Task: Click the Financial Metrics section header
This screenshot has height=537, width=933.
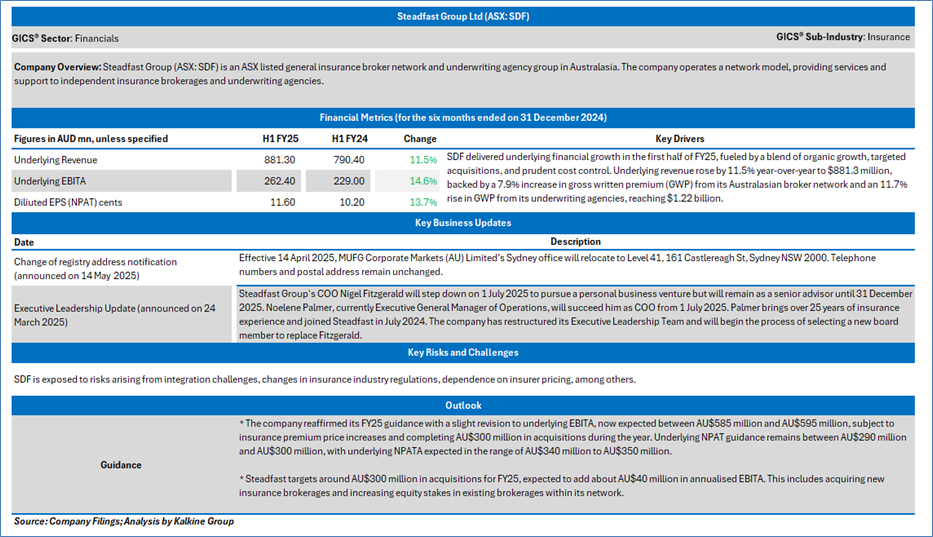Action: click(463, 117)
